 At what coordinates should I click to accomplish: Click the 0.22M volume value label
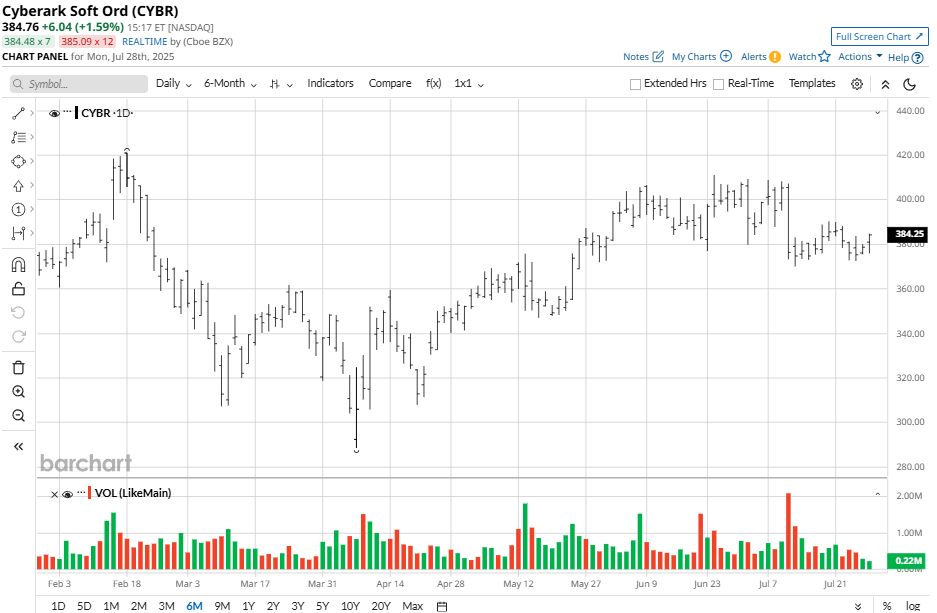[x=908, y=560]
